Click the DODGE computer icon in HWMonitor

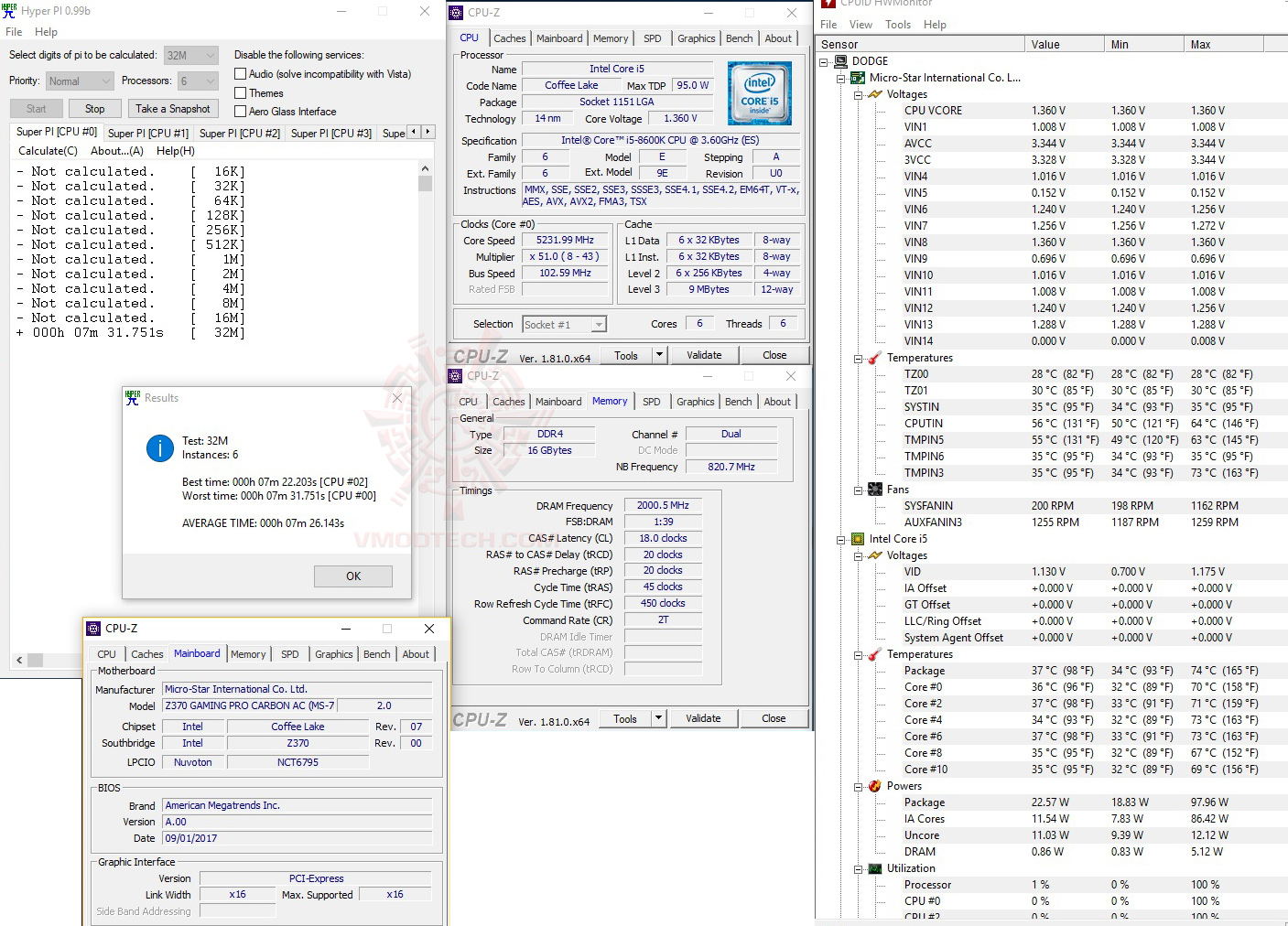840,60
